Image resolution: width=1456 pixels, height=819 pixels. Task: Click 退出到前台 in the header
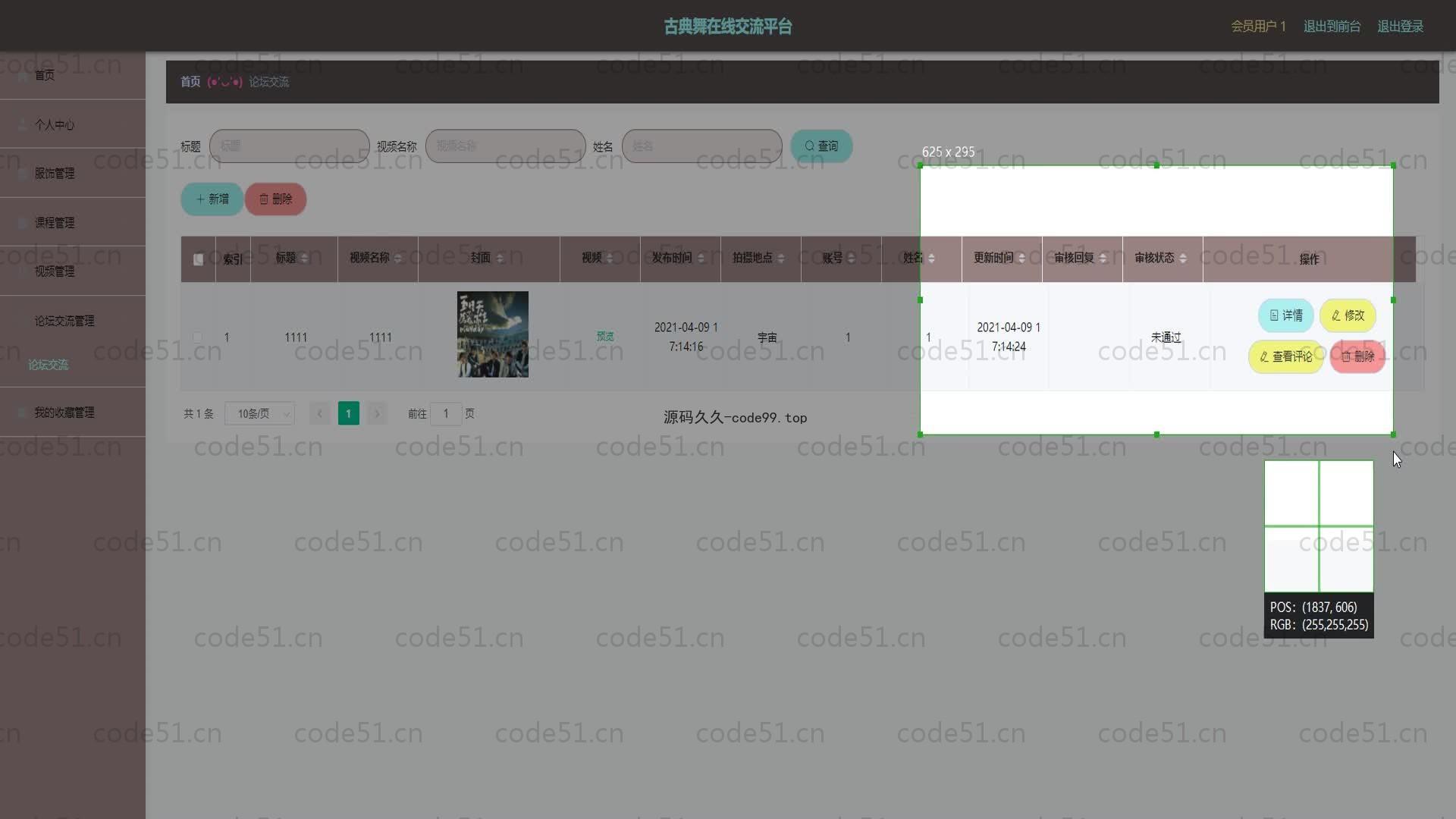pyautogui.click(x=1332, y=27)
